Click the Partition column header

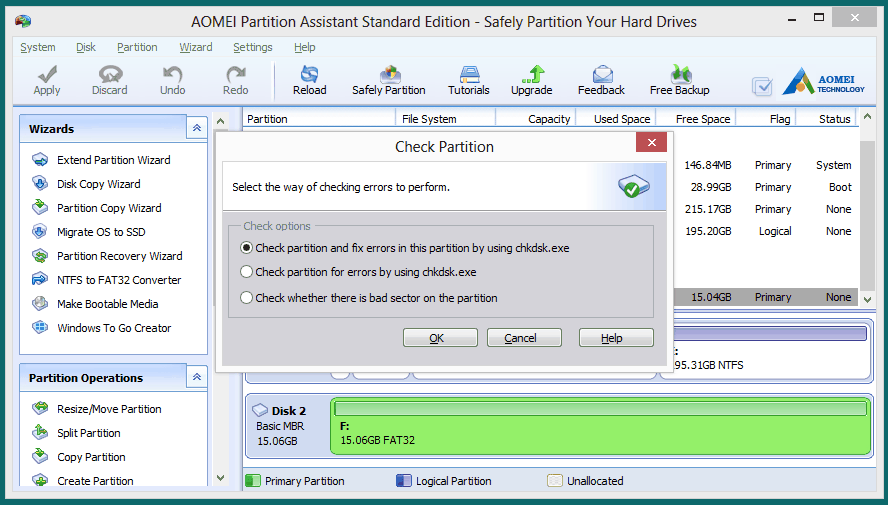point(319,119)
